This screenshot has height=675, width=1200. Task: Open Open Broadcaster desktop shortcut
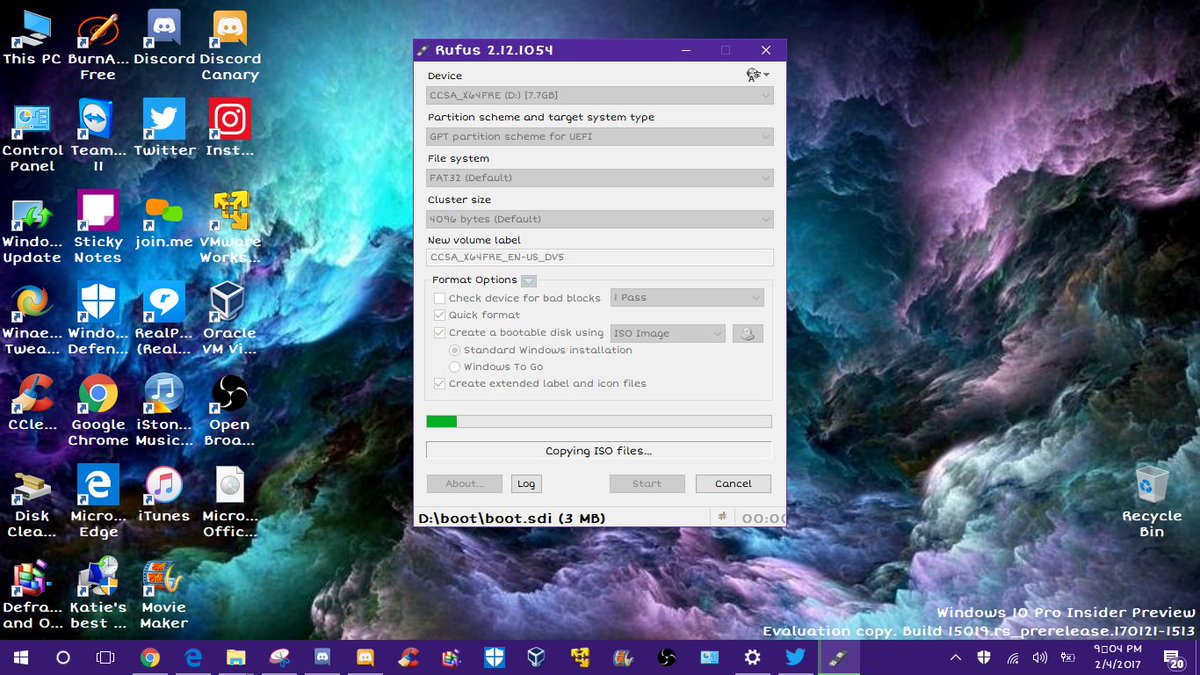click(230, 411)
